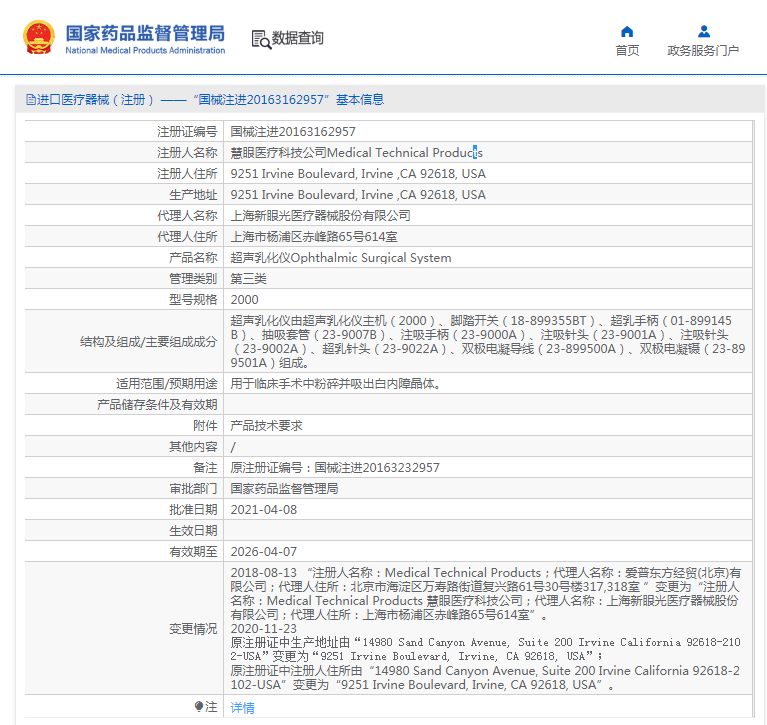Select registration number 国械注进20163162957 value
This screenshot has height=725, width=767.
293,132
